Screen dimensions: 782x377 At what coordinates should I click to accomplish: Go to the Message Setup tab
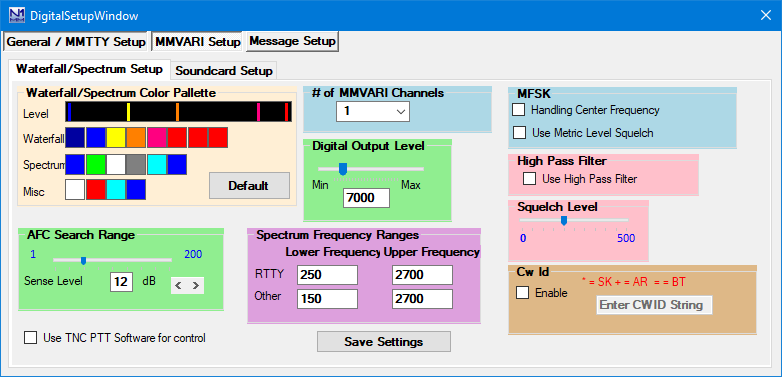(x=292, y=41)
